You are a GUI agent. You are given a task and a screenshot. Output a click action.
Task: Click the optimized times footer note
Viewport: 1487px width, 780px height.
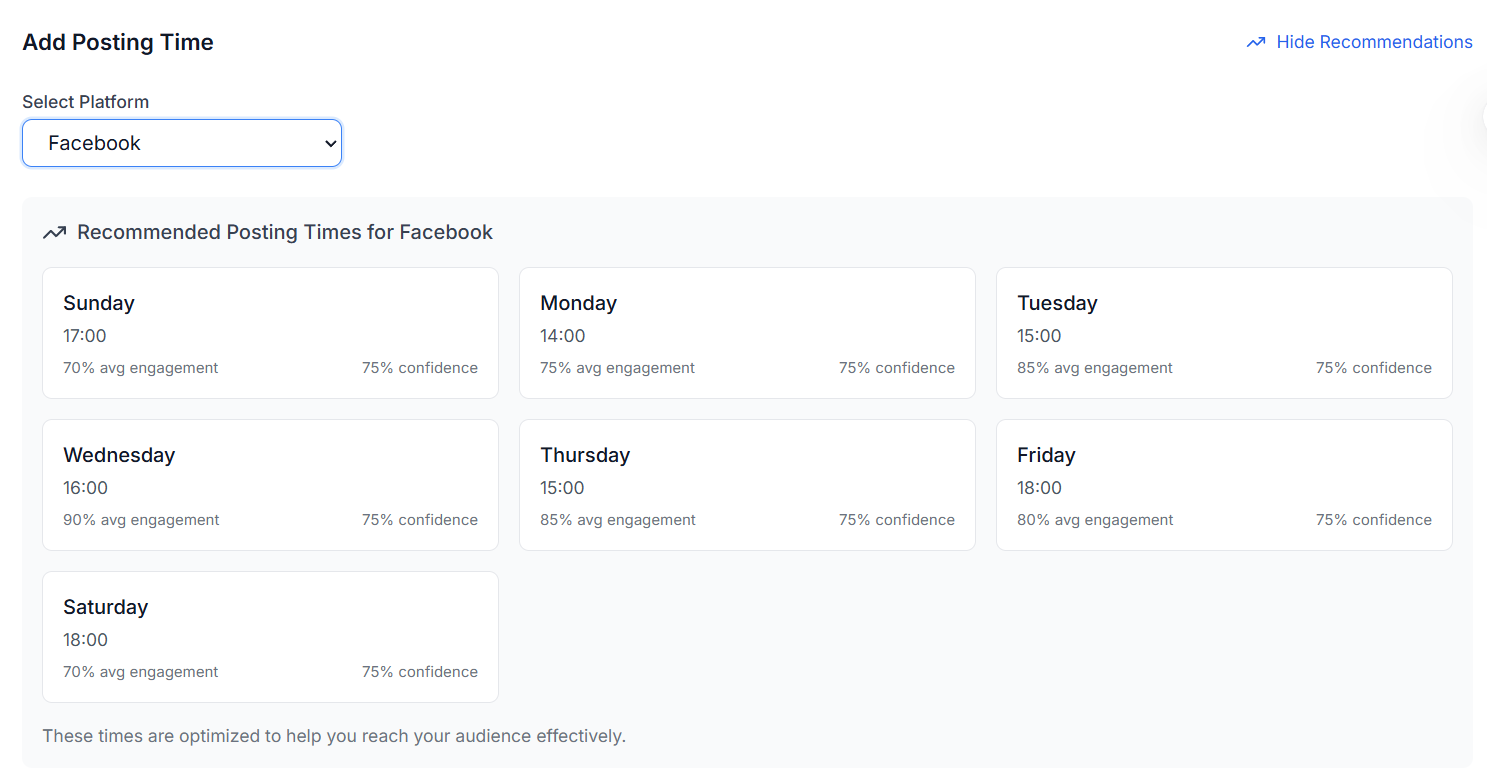point(334,737)
